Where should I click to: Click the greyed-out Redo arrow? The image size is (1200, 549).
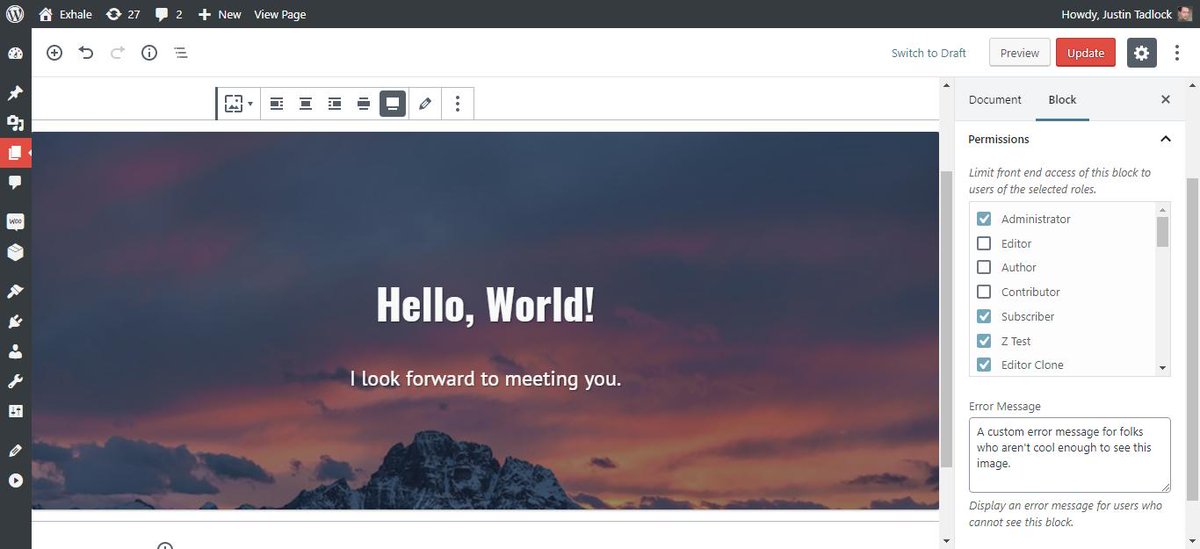pyautogui.click(x=117, y=53)
